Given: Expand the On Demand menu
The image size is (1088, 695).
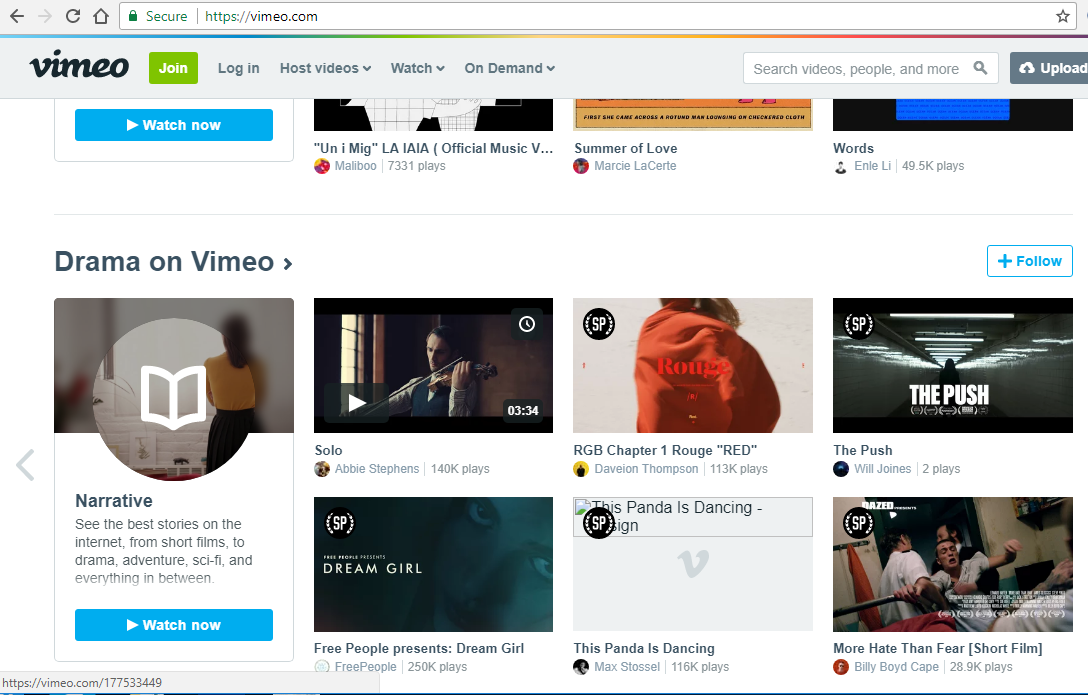Looking at the screenshot, I should pos(509,68).
